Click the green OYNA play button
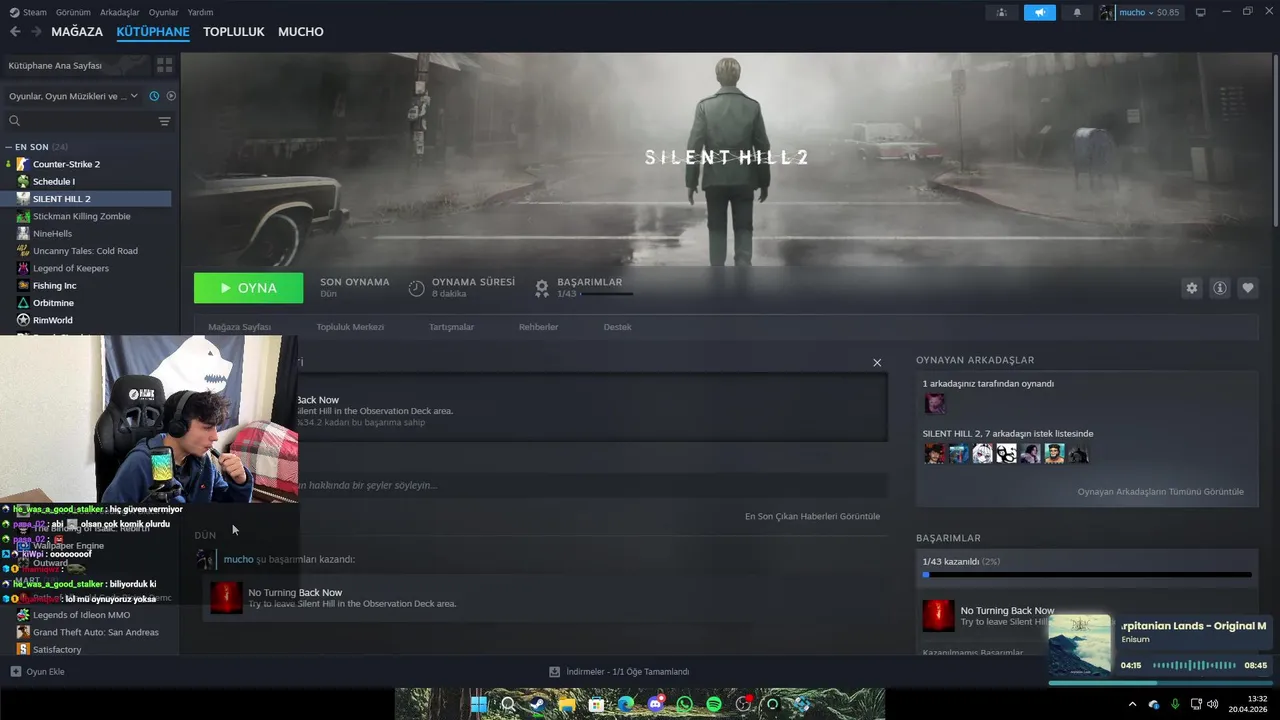 pos(248,288)
